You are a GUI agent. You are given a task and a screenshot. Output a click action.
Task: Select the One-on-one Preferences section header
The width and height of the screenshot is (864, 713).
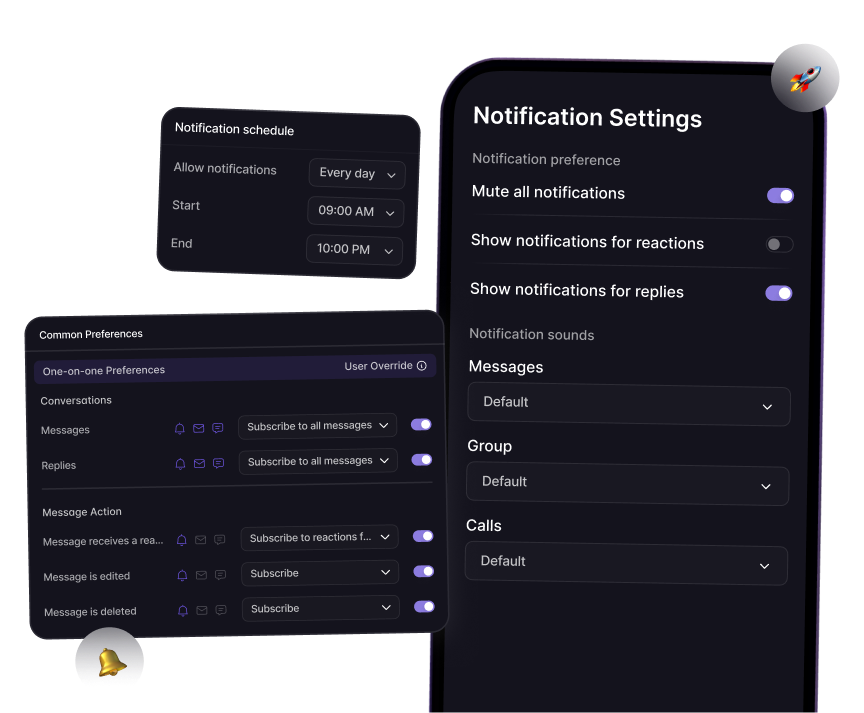pos(104,370)
